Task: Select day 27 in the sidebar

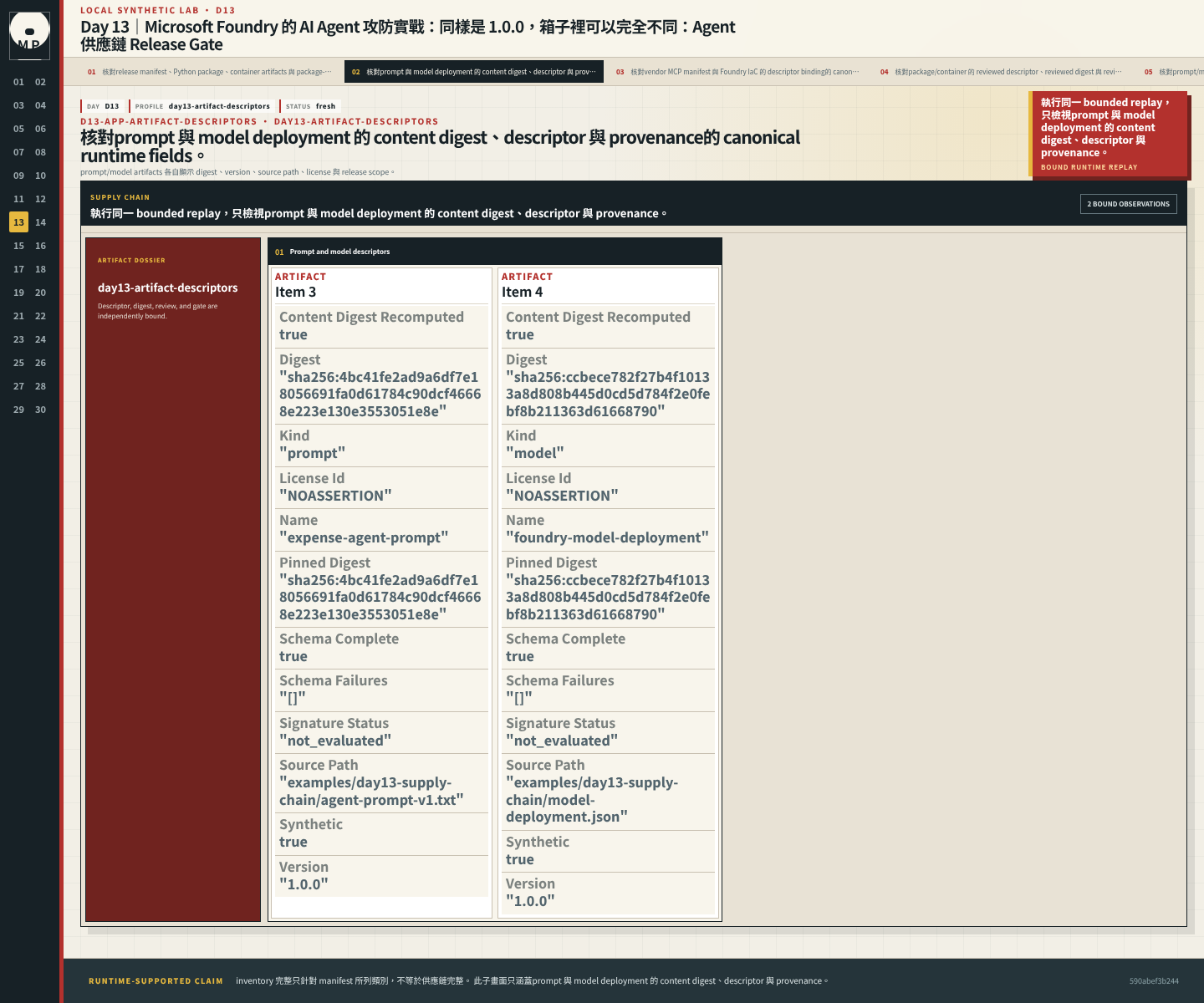Action: [x=18, y=386]
